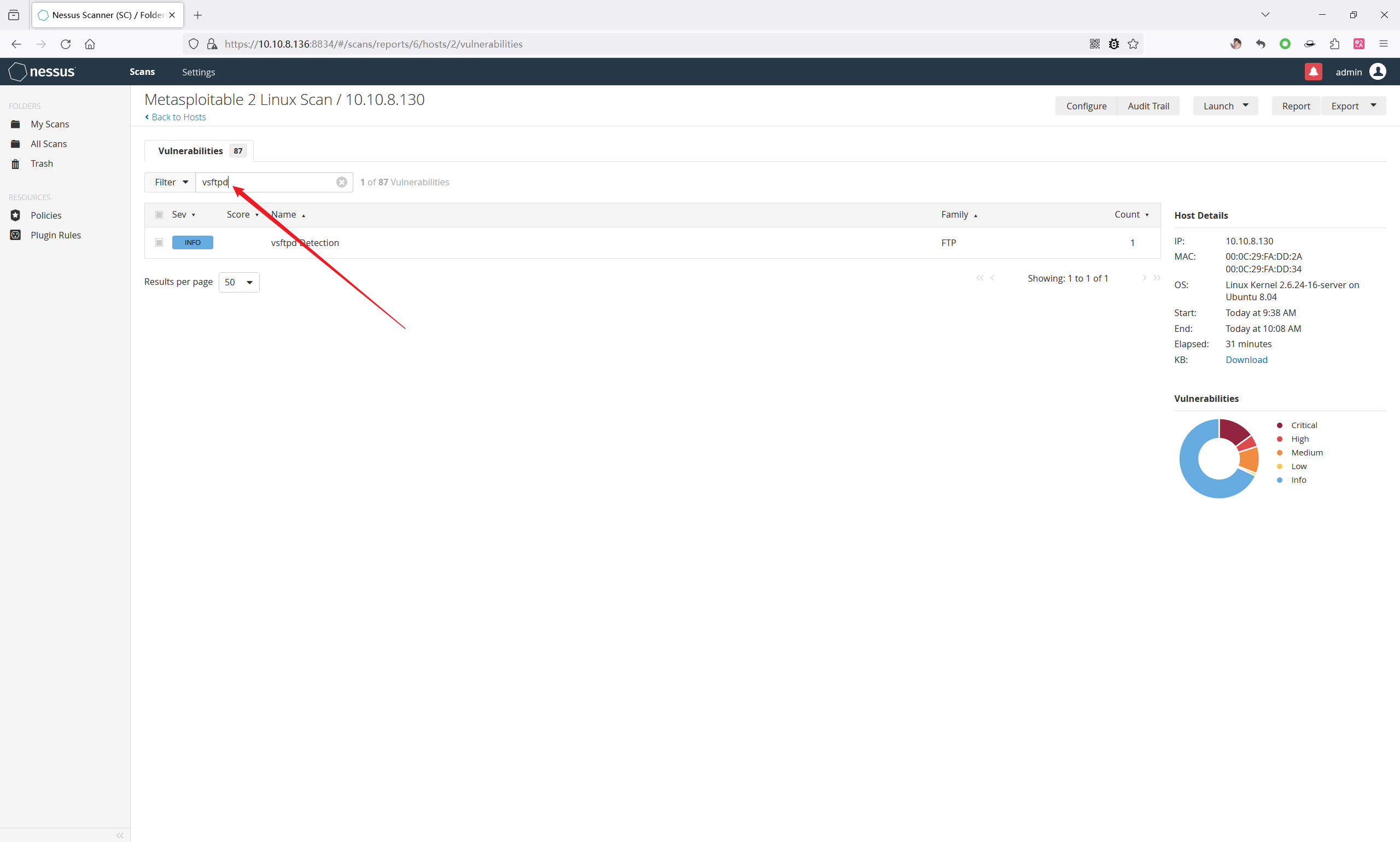Collapse the left sidebar with double chevron
This screenshot has width=1400, height=842.
coord(120,835)
